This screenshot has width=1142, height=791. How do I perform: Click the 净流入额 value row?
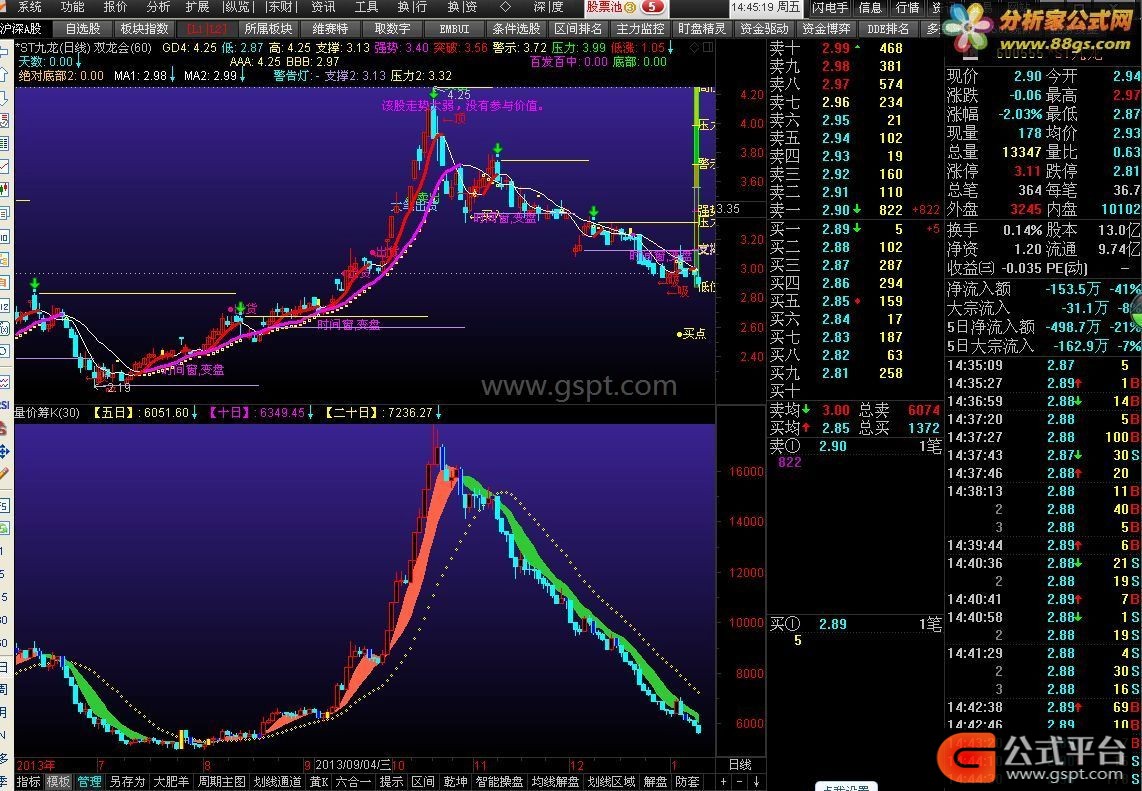pos(1043,289)
